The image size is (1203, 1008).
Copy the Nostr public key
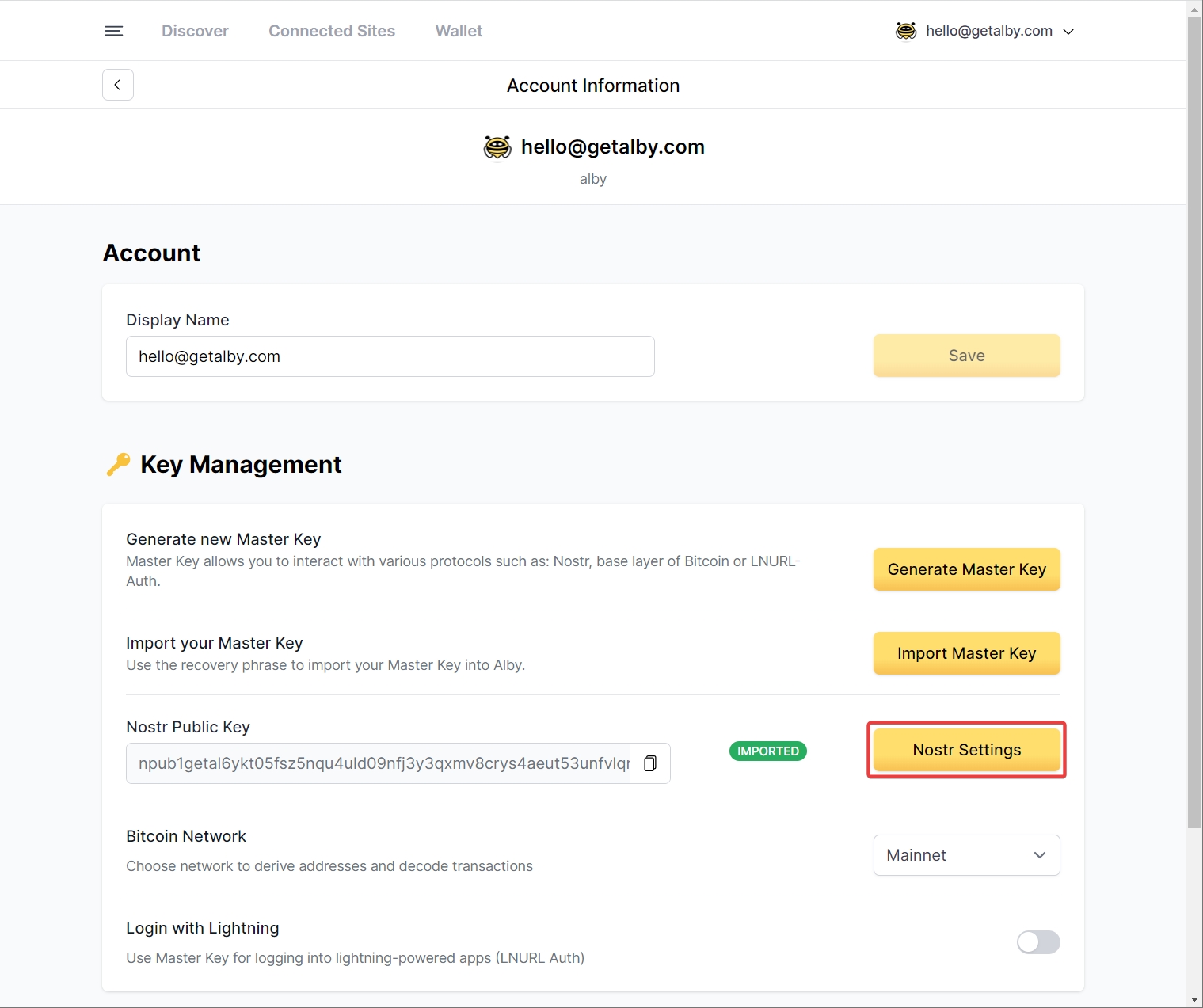coord(650,763)
